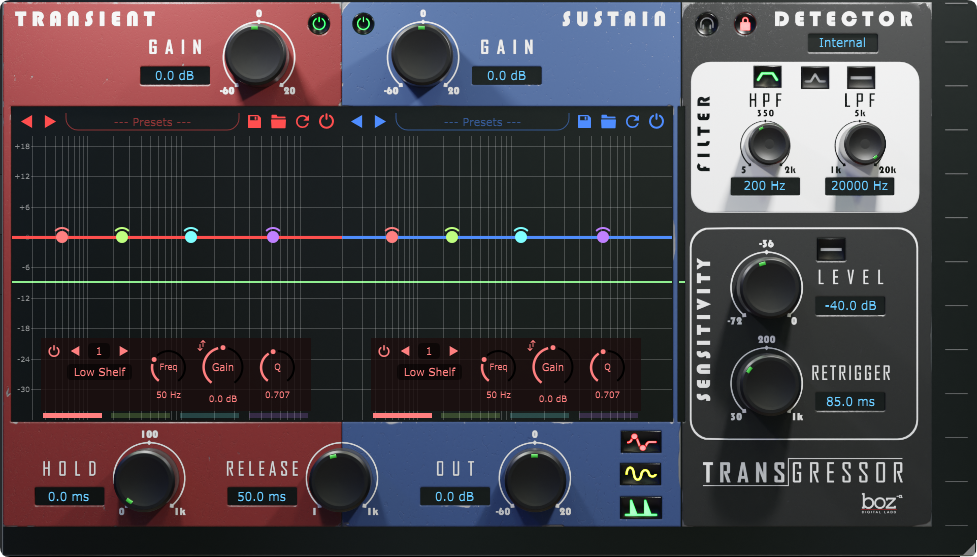The height and width of the screenshot is (557, 977).
Task: Click the transient band Q knob
Action: pos(277,367)
